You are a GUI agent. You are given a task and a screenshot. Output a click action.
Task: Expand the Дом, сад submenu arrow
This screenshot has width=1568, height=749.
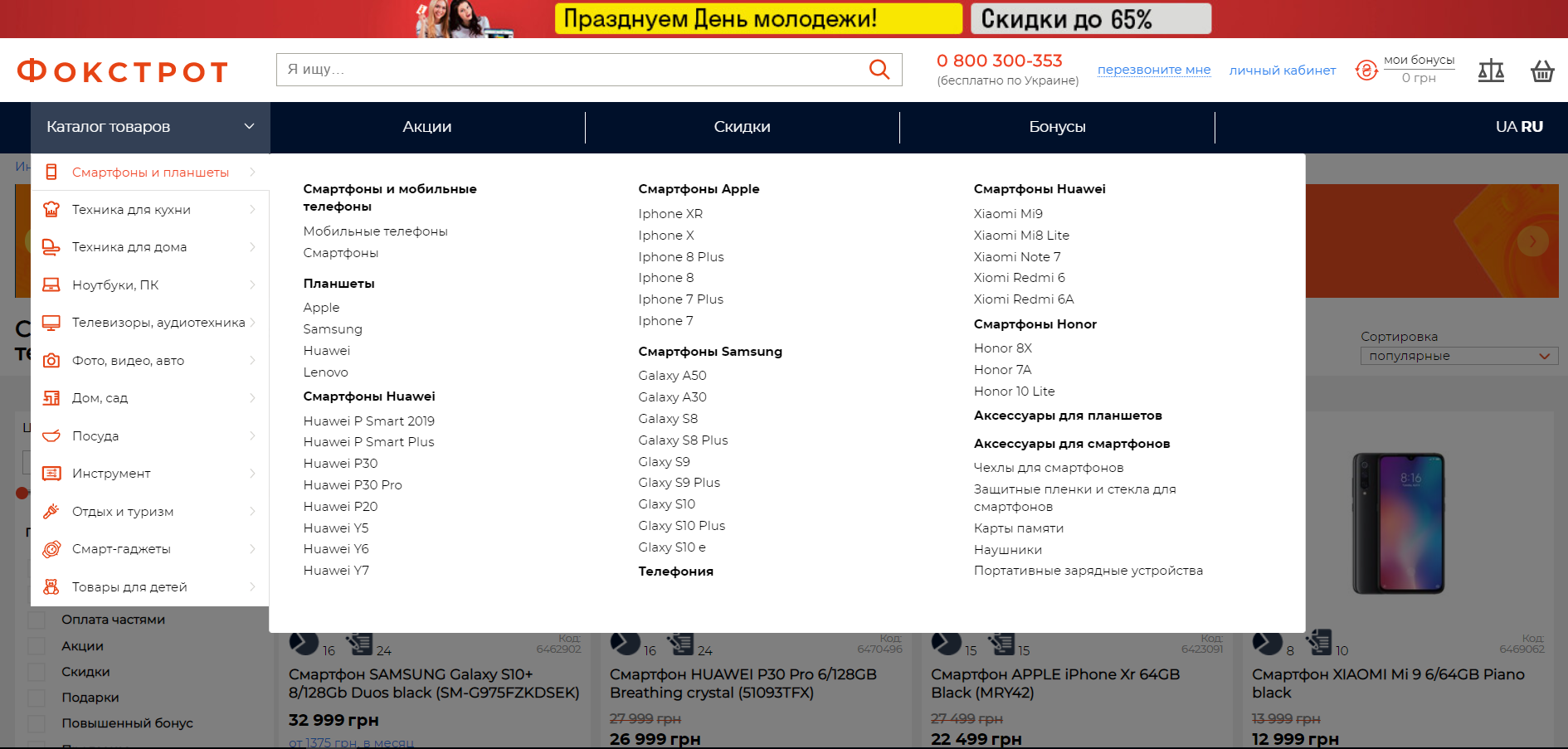pyautogui.click(x=252, y=398)
